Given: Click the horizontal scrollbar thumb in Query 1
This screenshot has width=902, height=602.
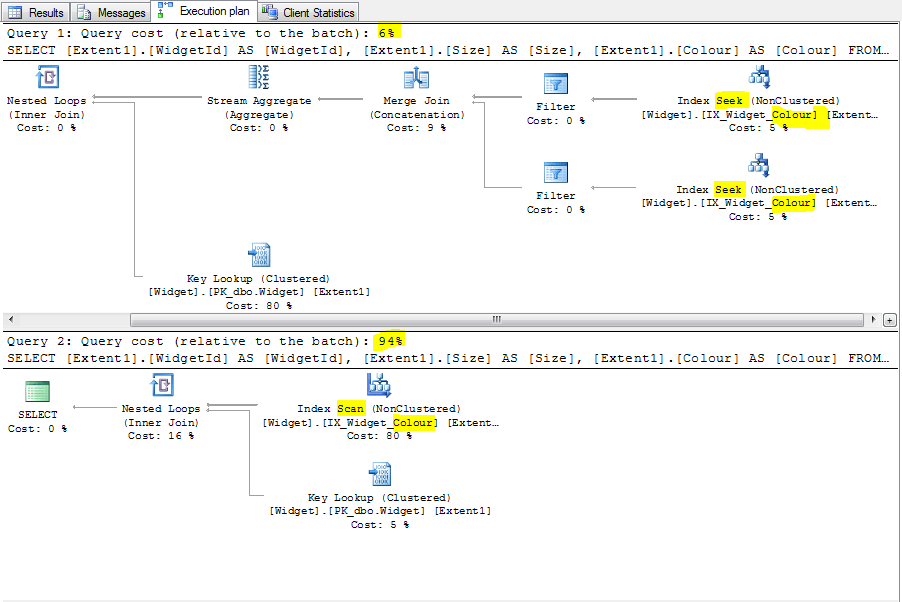Looking at the screenshot, I should coord(497,319).
